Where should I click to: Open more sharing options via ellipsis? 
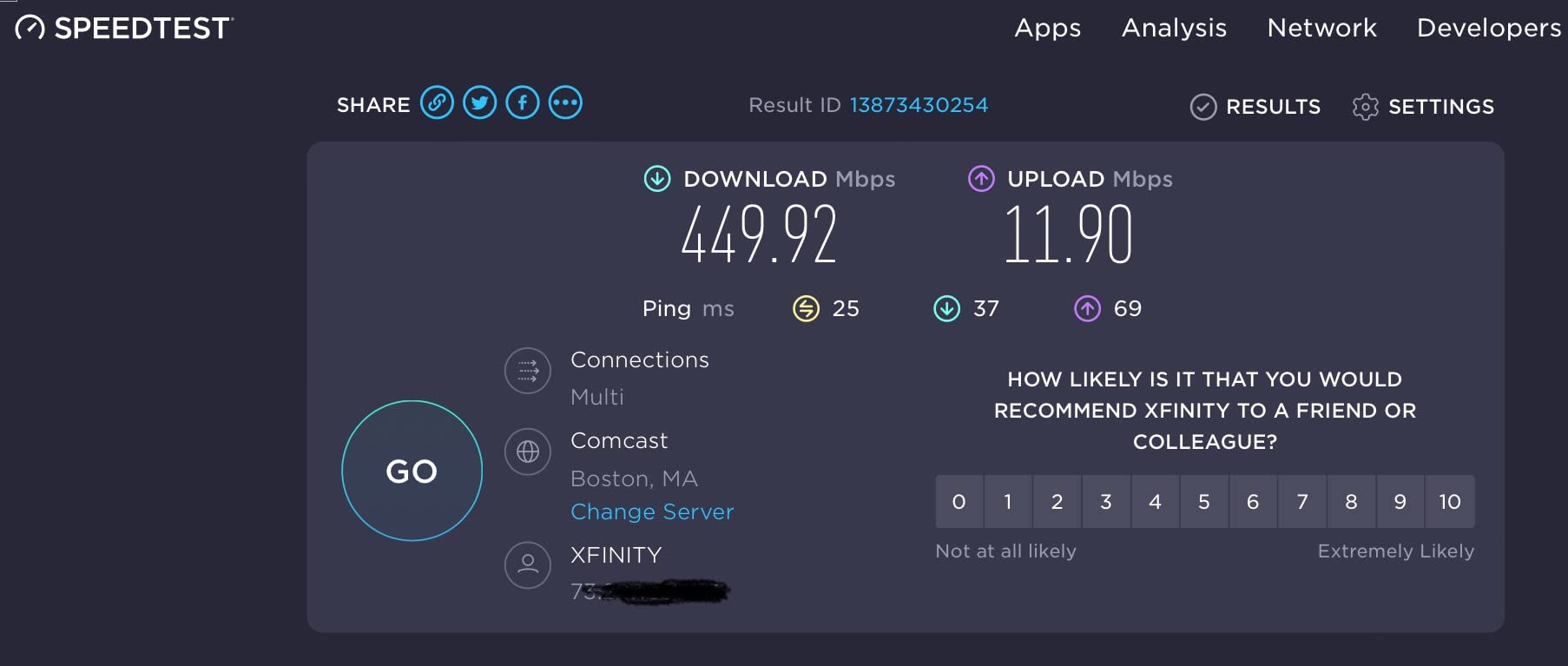coord(565,102)
